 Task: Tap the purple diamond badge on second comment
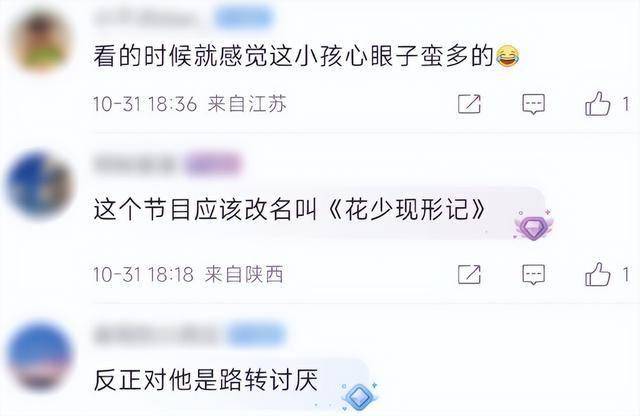tap(533, 226)
